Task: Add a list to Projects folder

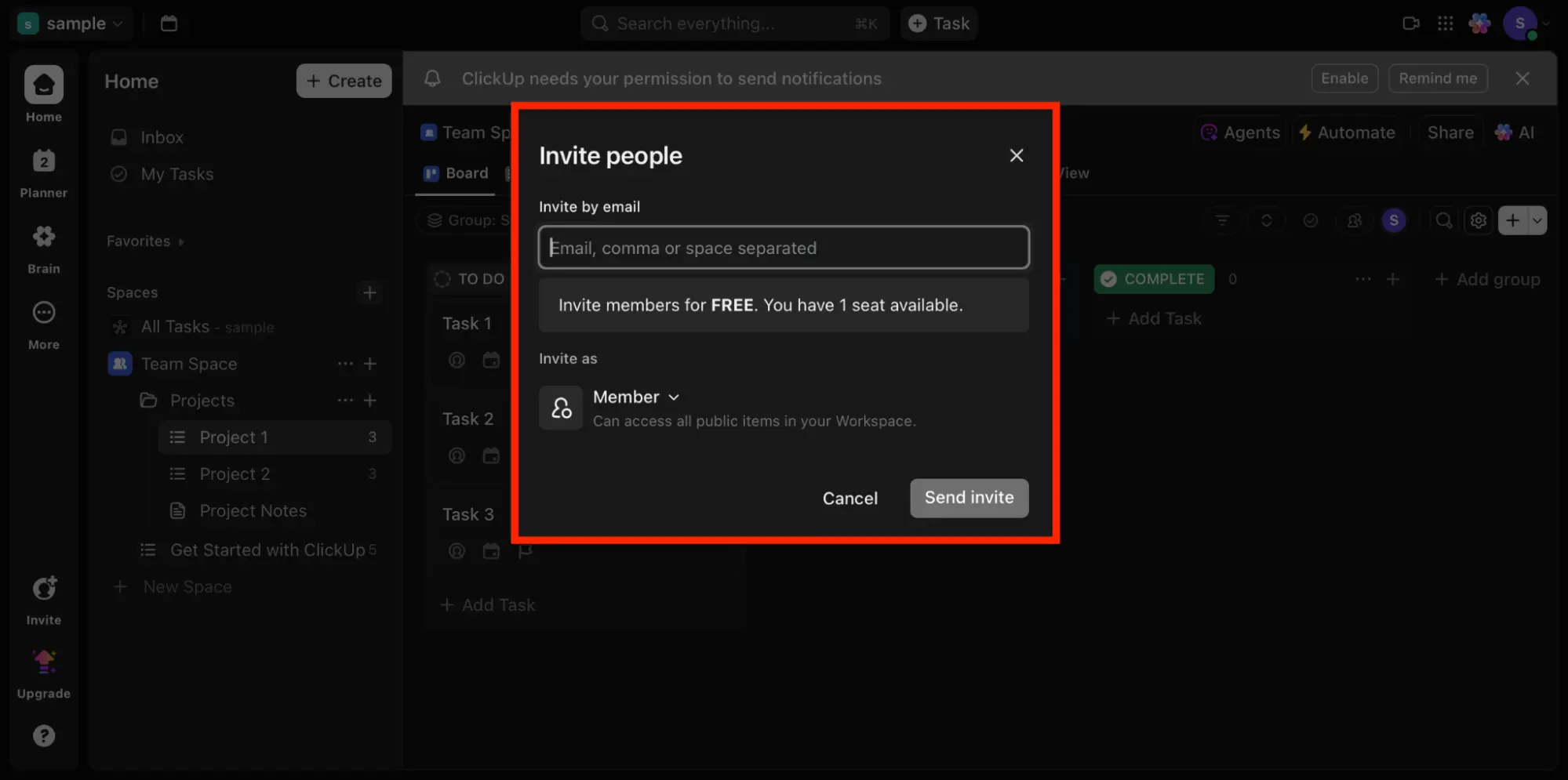Action: click(x=370, y=401)
